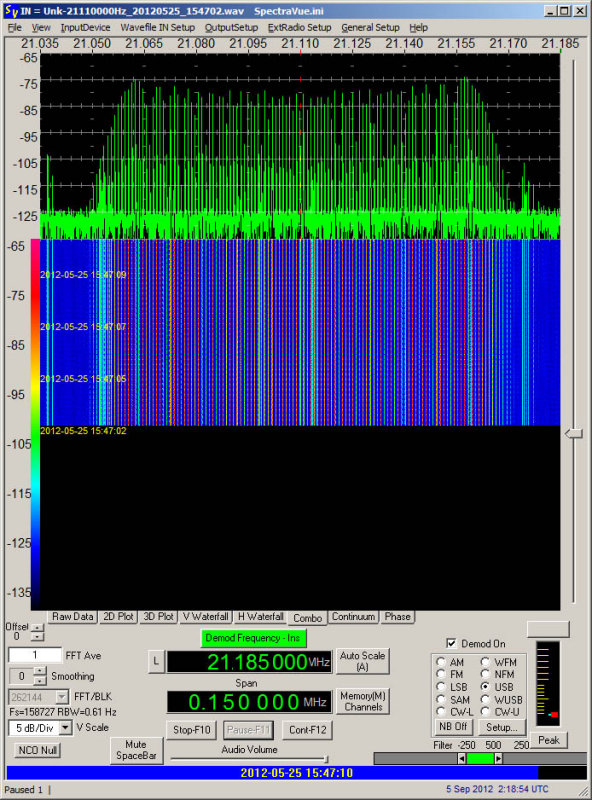Switch to the Raw Data tab

coord(72,616)
